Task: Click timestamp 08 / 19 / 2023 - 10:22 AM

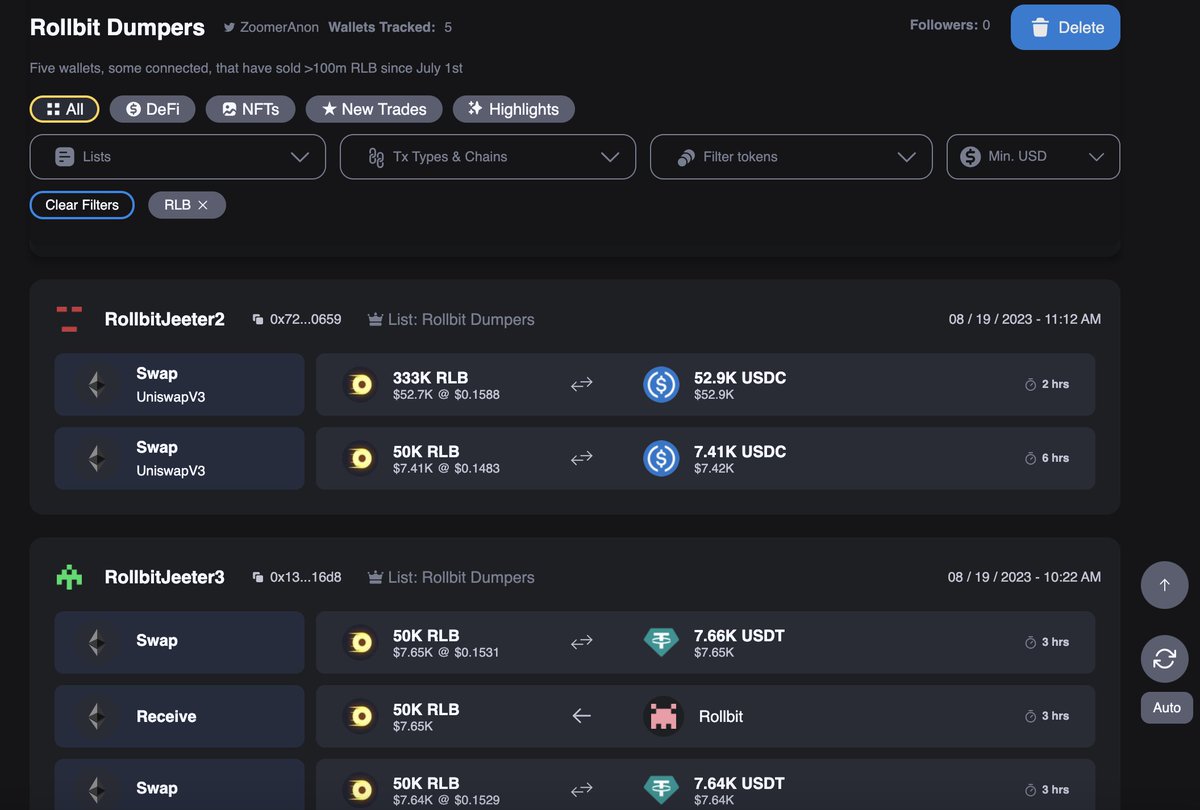Action: click(x=1025, y=578)
